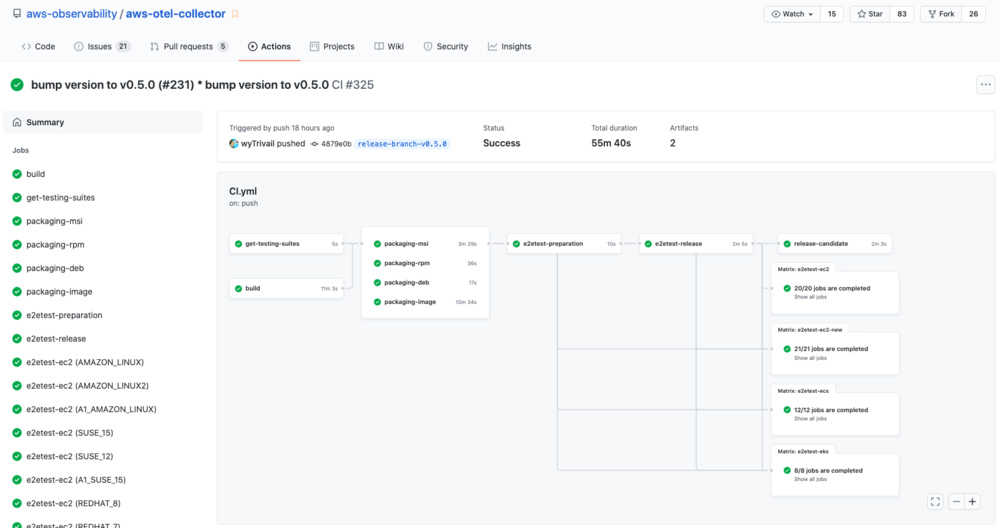Open the Security tab
The image size is (1000, 528).
[446, 47]
